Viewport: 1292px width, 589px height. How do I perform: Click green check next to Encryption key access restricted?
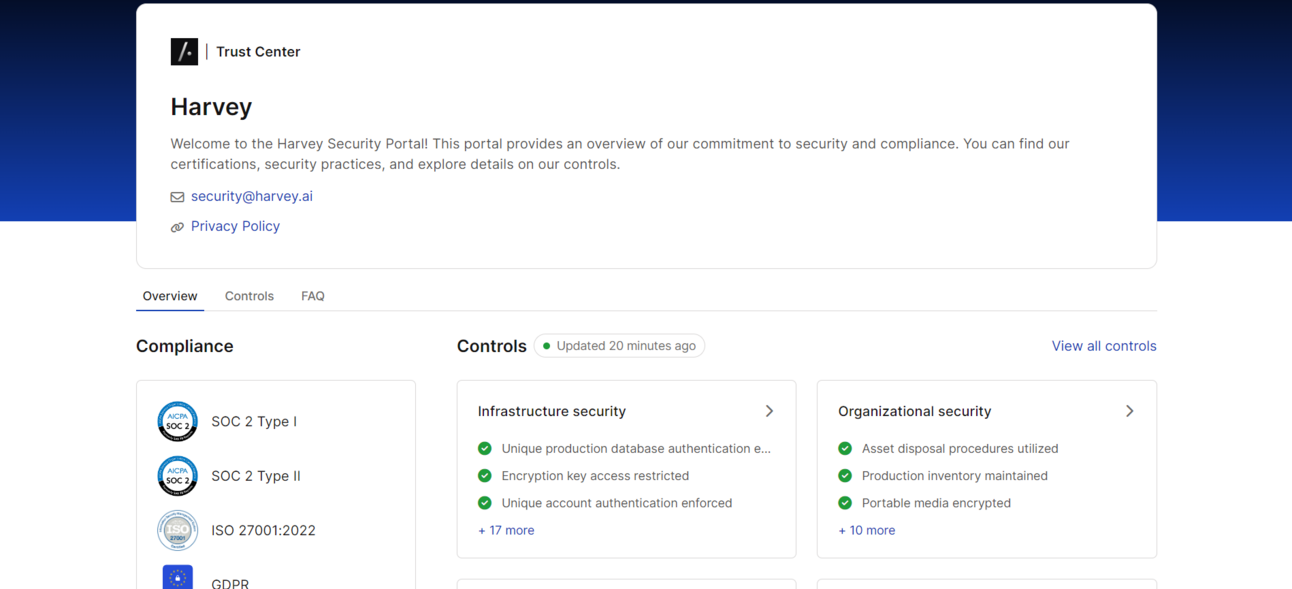coord(485,476)
